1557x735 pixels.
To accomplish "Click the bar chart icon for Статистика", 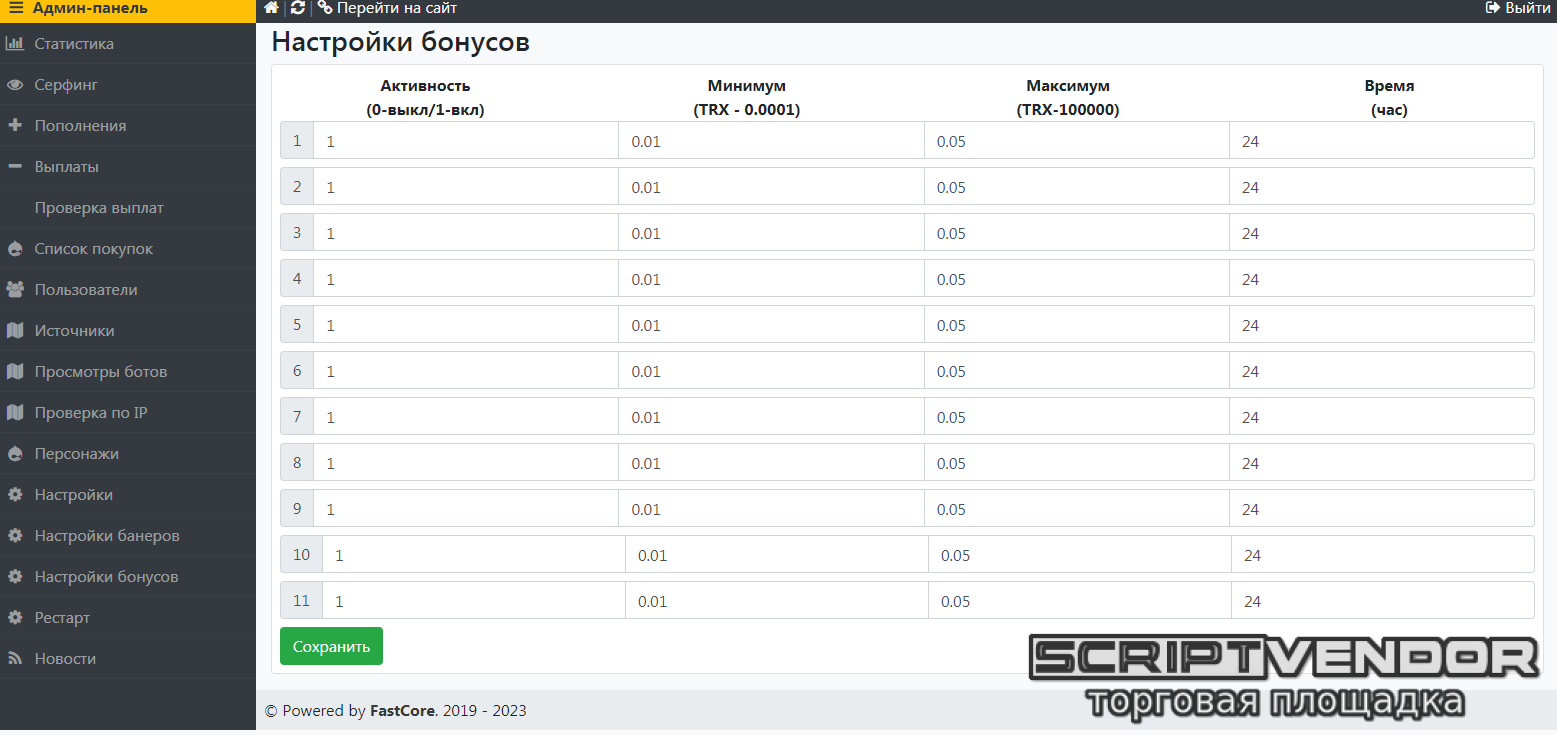I will [15, 44].
